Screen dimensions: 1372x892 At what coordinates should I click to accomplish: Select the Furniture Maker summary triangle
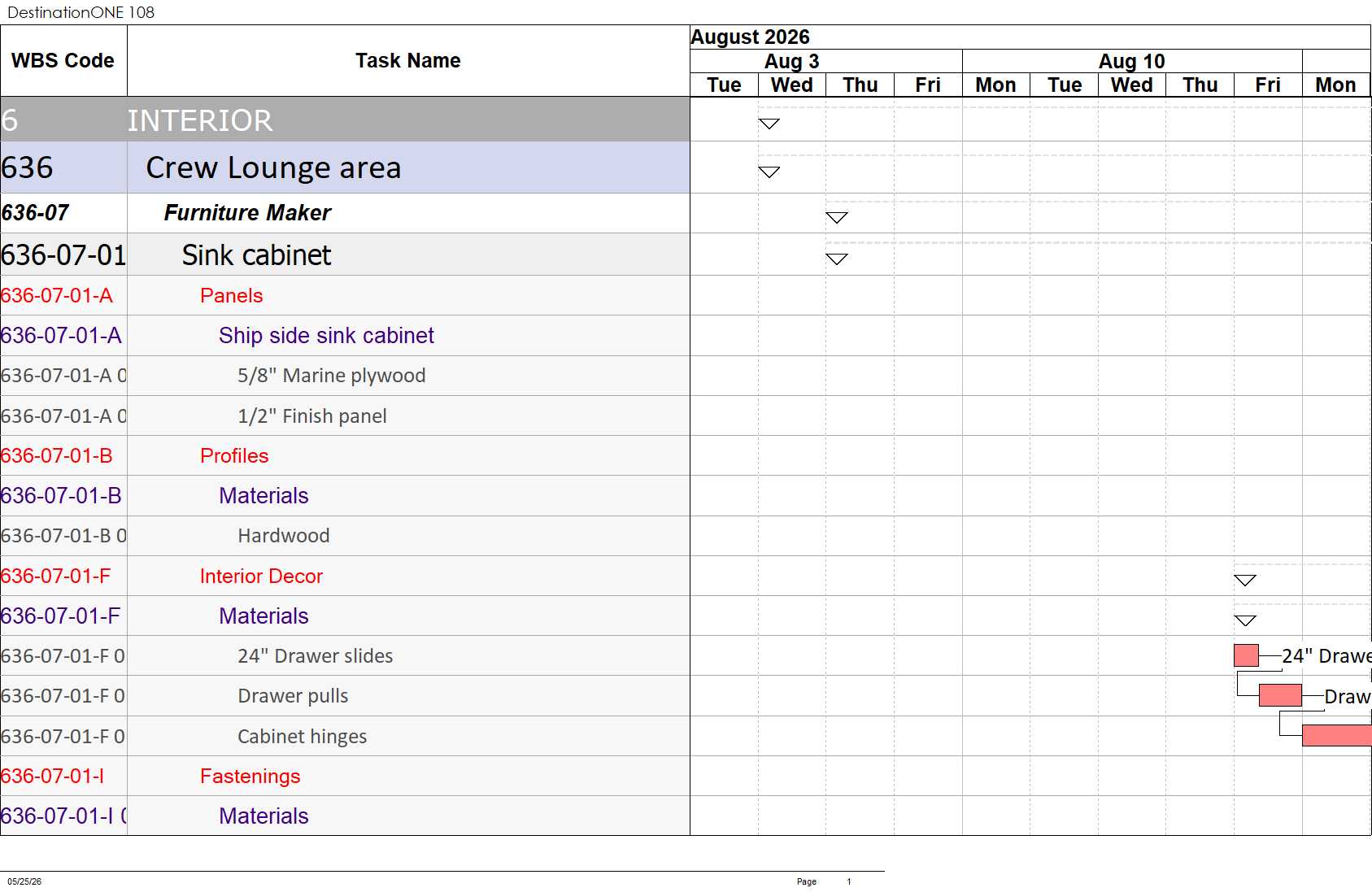coord(837,217)
